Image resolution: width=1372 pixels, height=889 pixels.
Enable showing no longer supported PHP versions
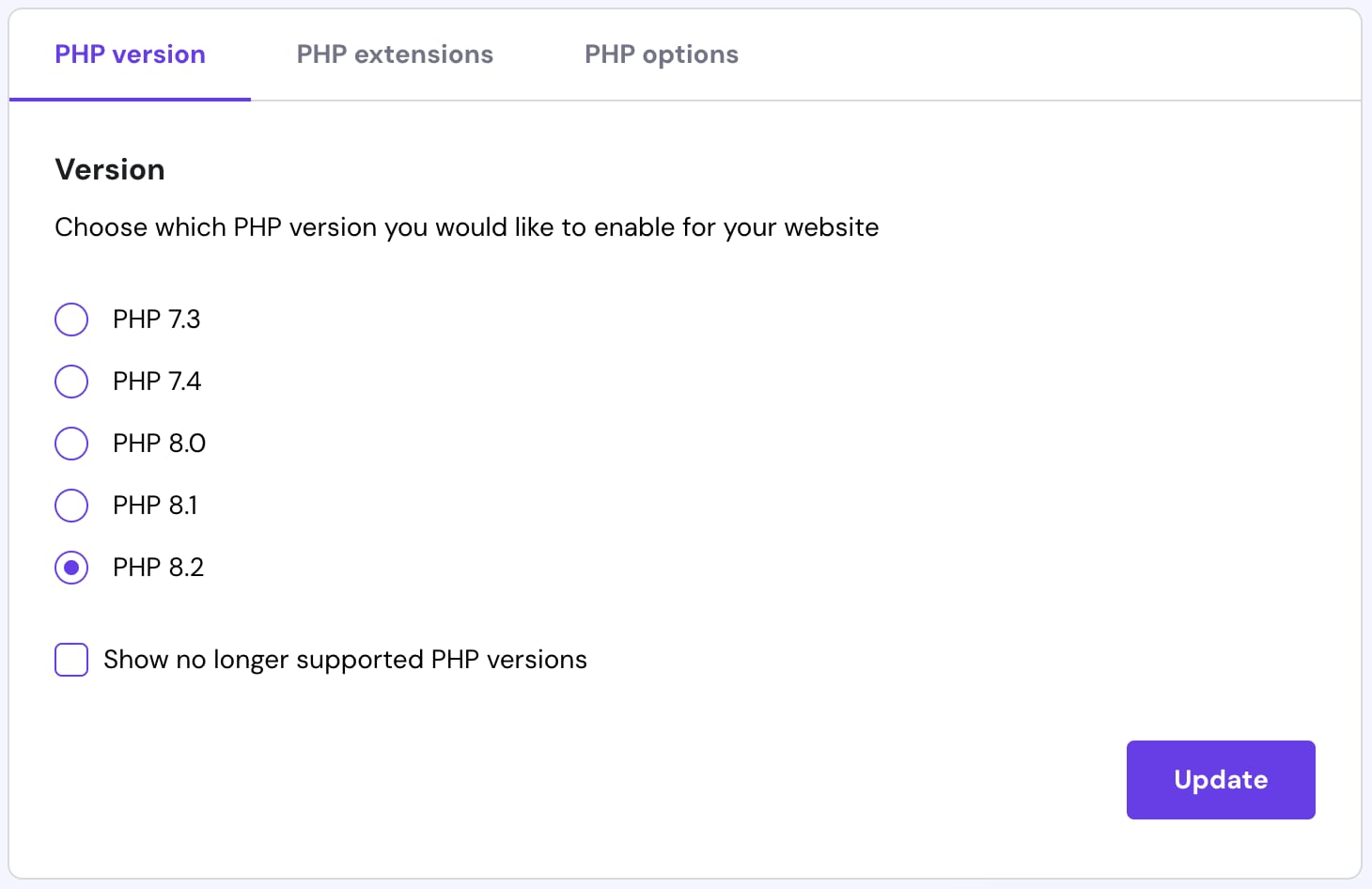tap(71, 659)
